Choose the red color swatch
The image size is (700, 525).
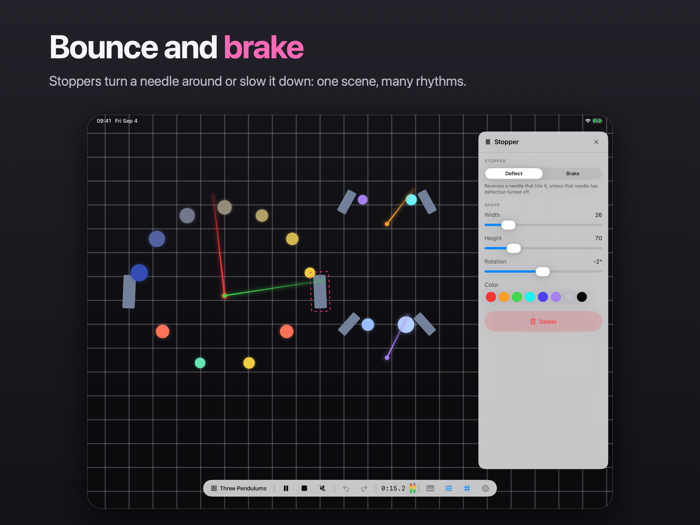tap(491, 297)
